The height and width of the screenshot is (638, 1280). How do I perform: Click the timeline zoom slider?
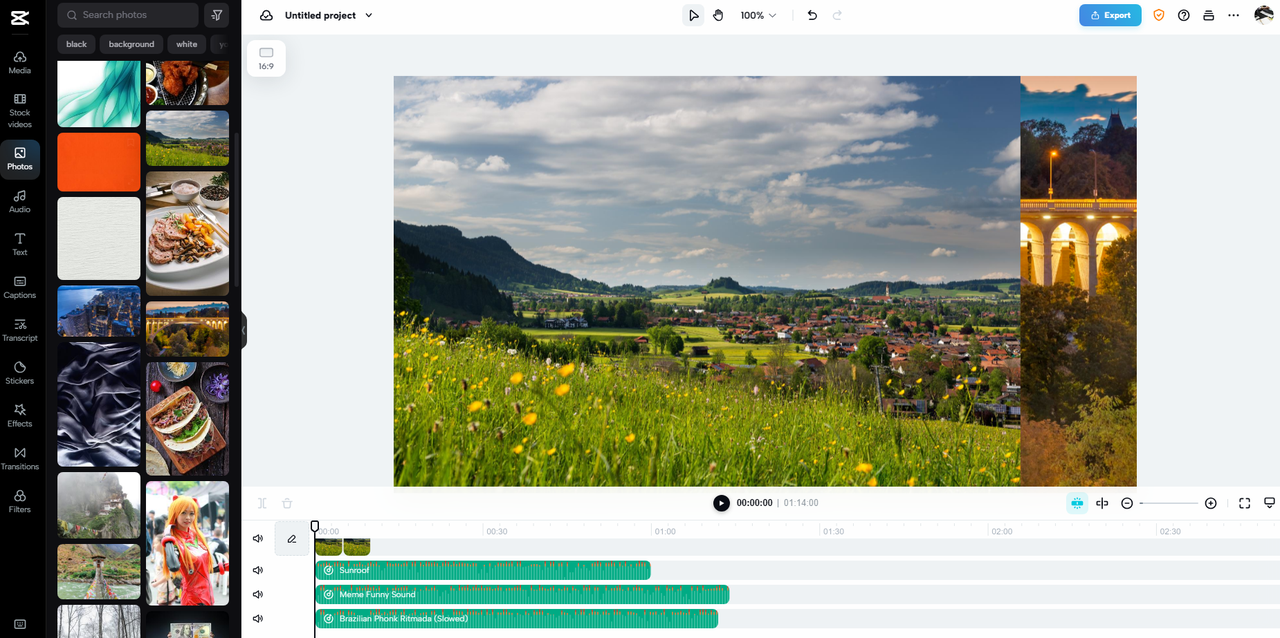[1169, 503]
